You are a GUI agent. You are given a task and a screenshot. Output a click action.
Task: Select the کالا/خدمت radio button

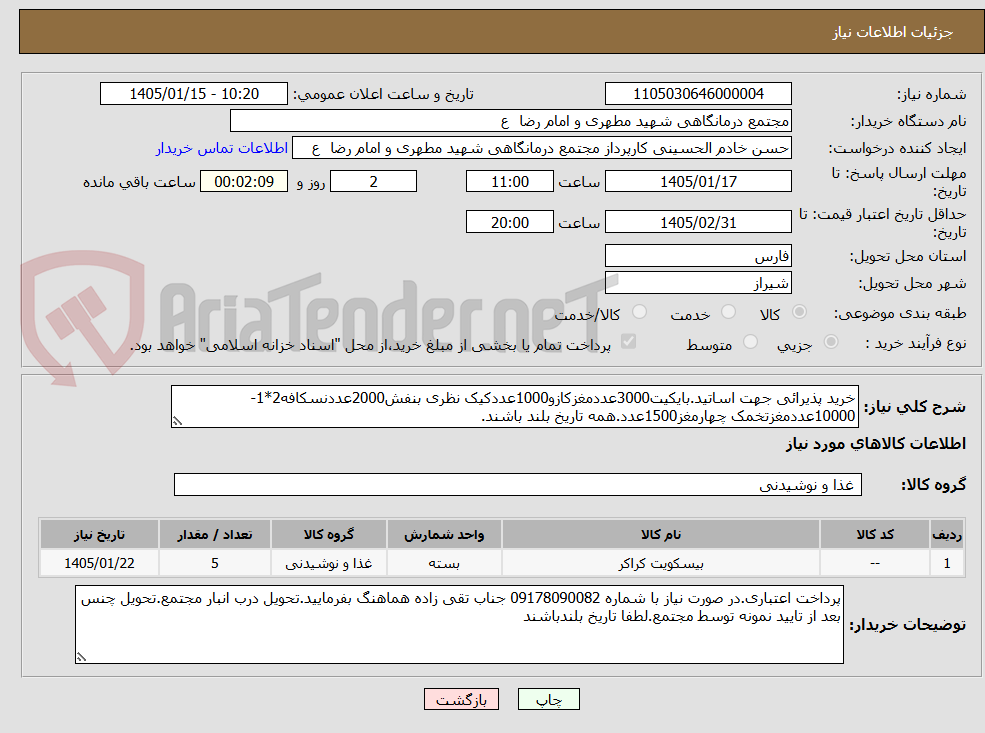(x=639, y=312)
